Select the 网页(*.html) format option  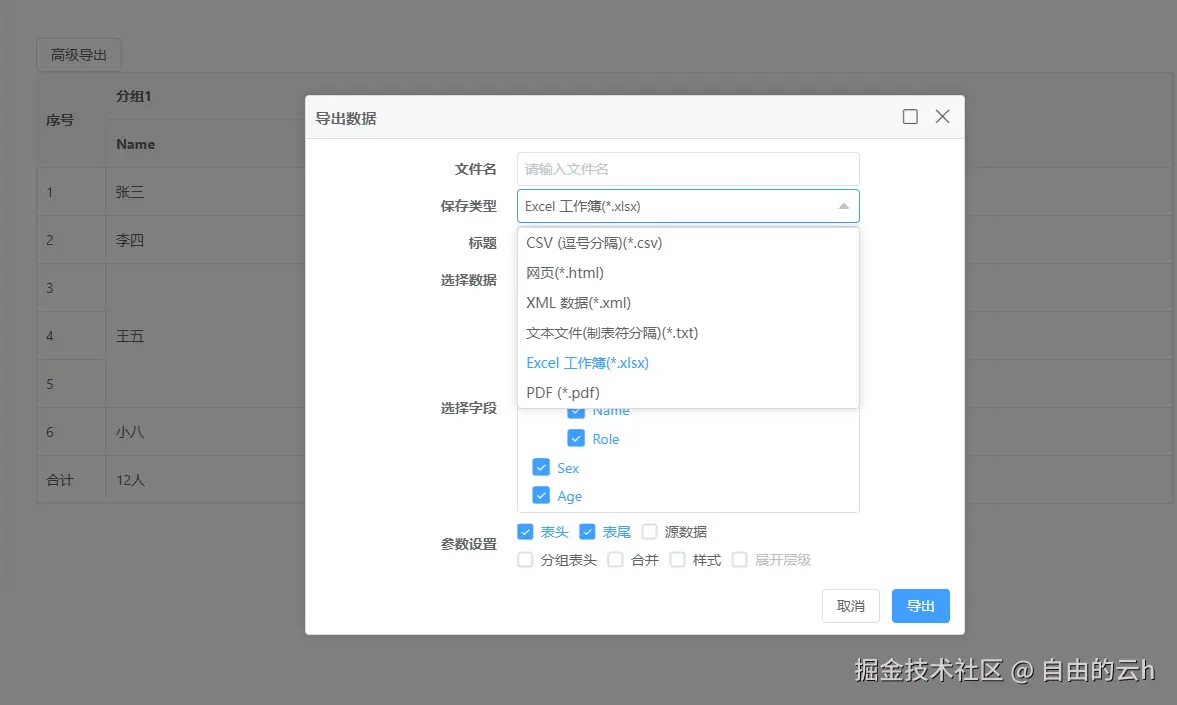(566, 272)
